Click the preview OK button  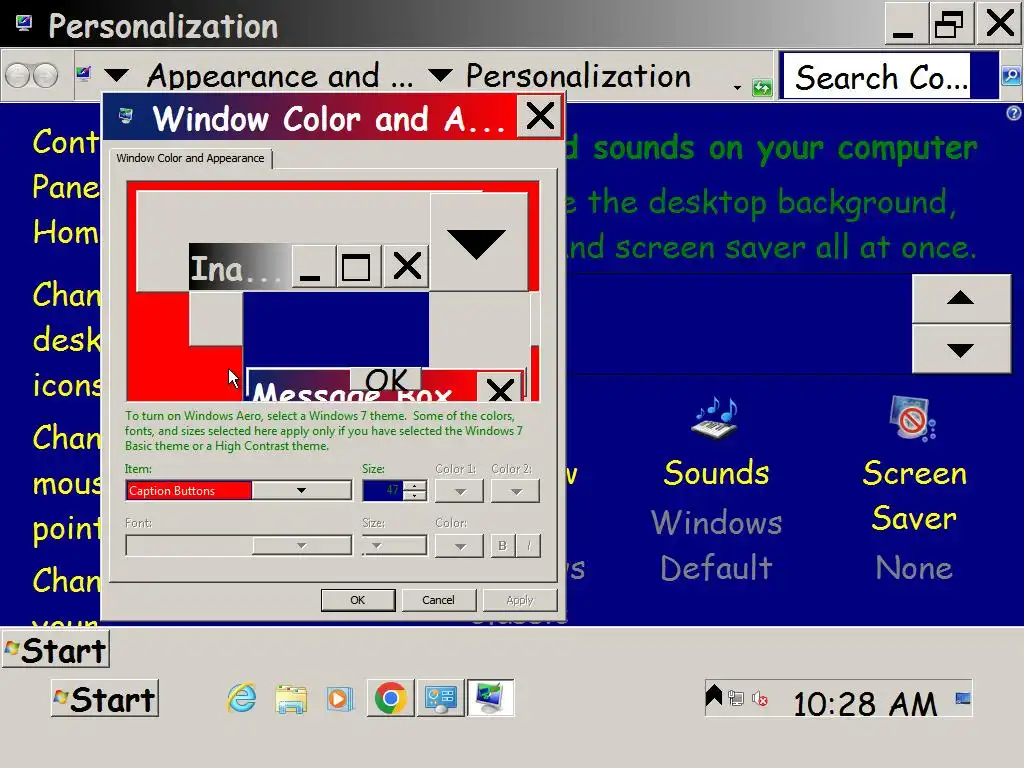(386, 379)
